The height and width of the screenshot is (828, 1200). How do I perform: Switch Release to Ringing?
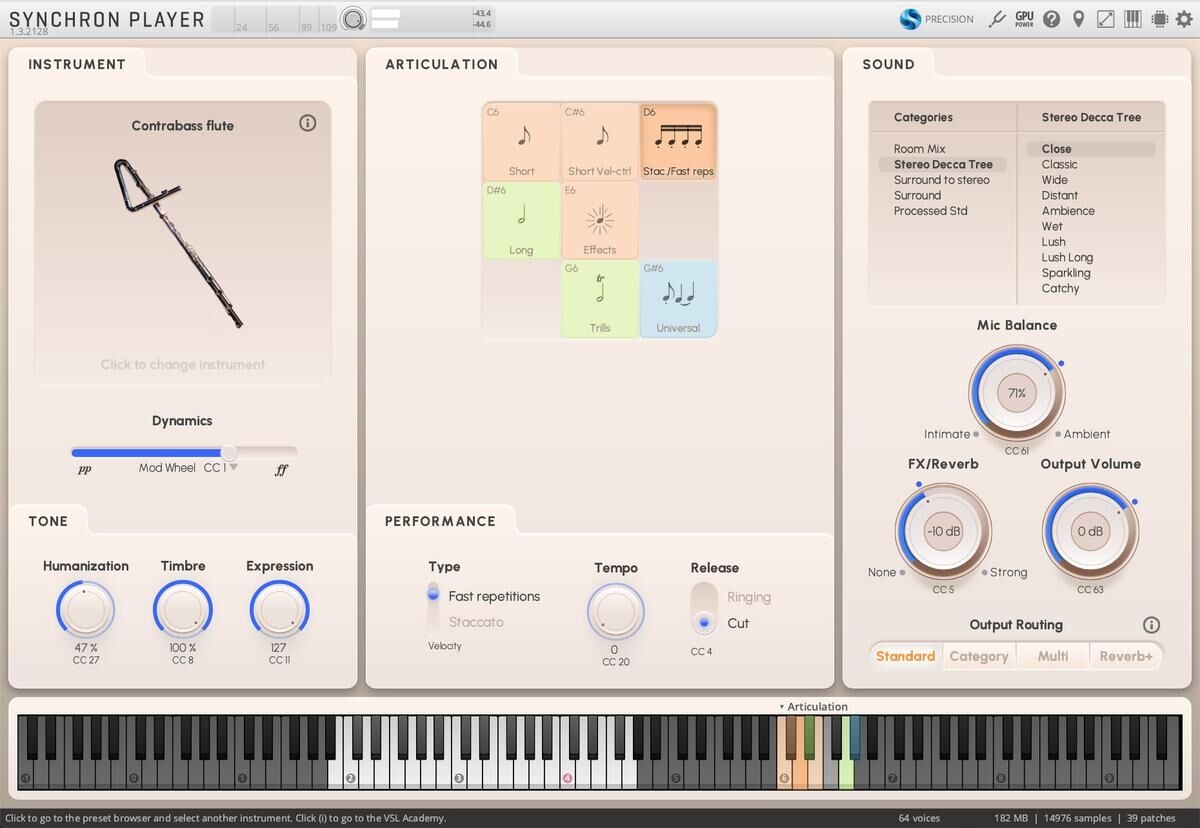click(748, 597)
